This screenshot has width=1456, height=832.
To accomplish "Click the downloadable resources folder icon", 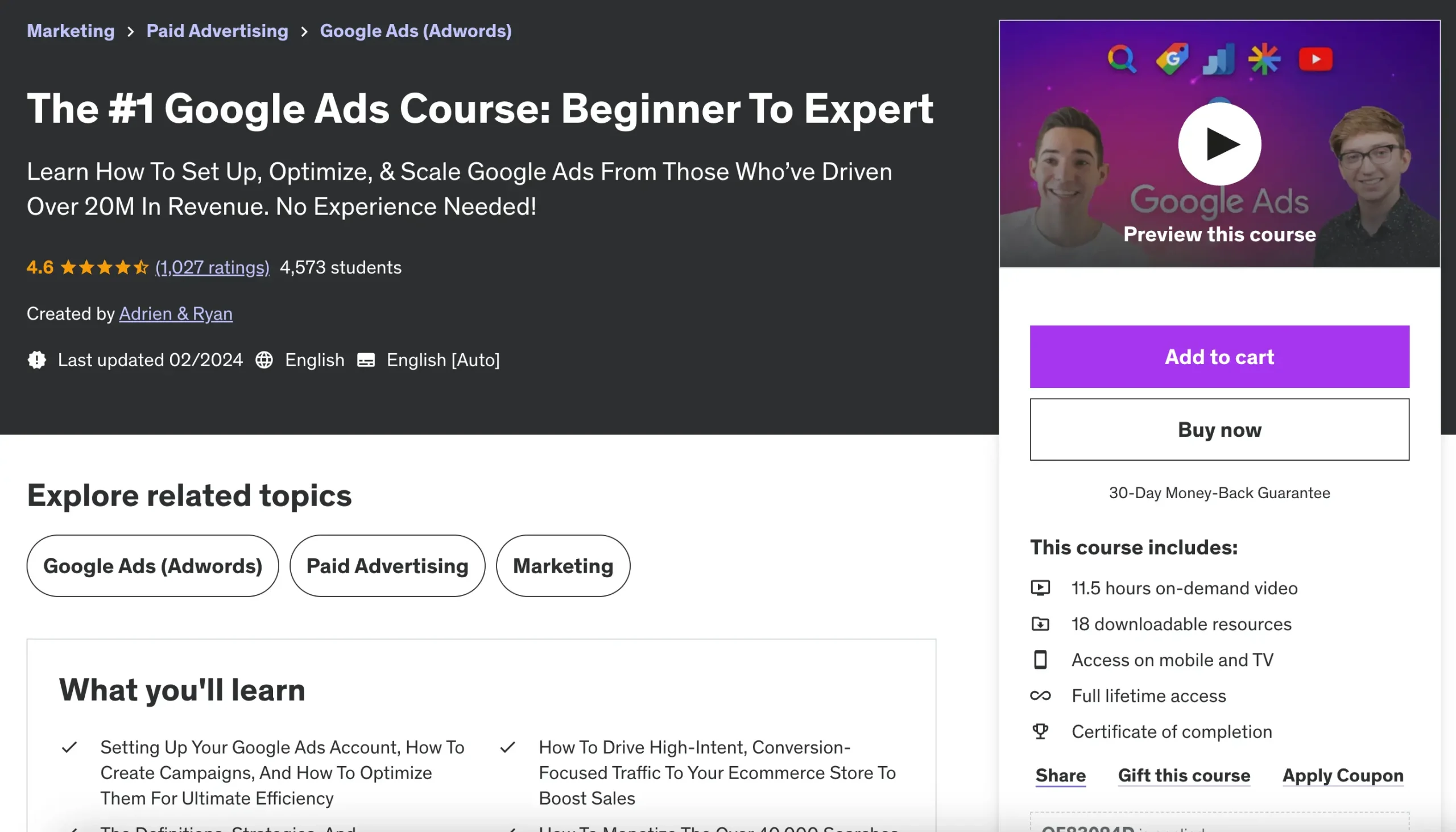I will tap(1040, 624).
